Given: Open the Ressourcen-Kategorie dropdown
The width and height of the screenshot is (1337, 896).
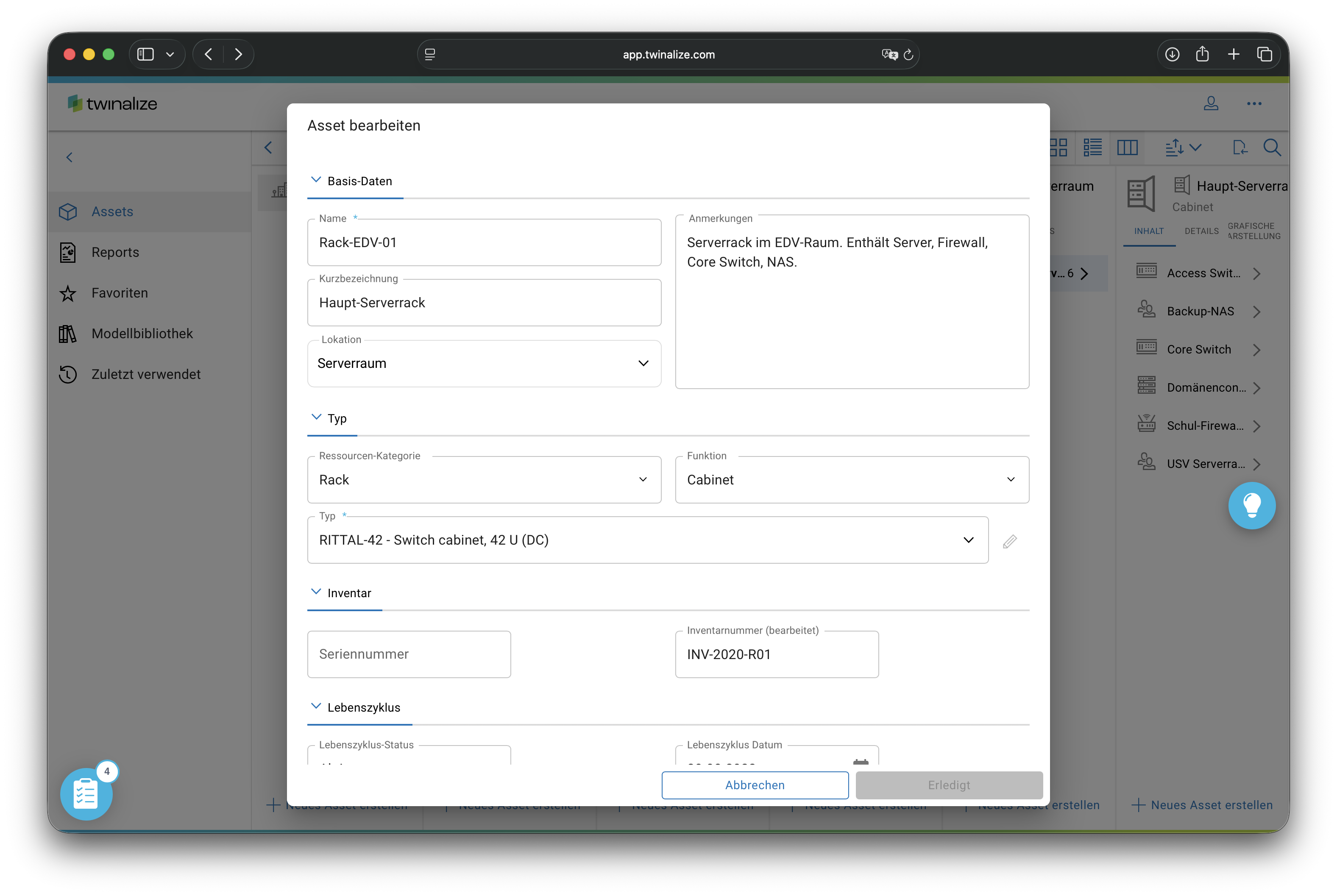Looking at the screenshot, I should point(483,480).
